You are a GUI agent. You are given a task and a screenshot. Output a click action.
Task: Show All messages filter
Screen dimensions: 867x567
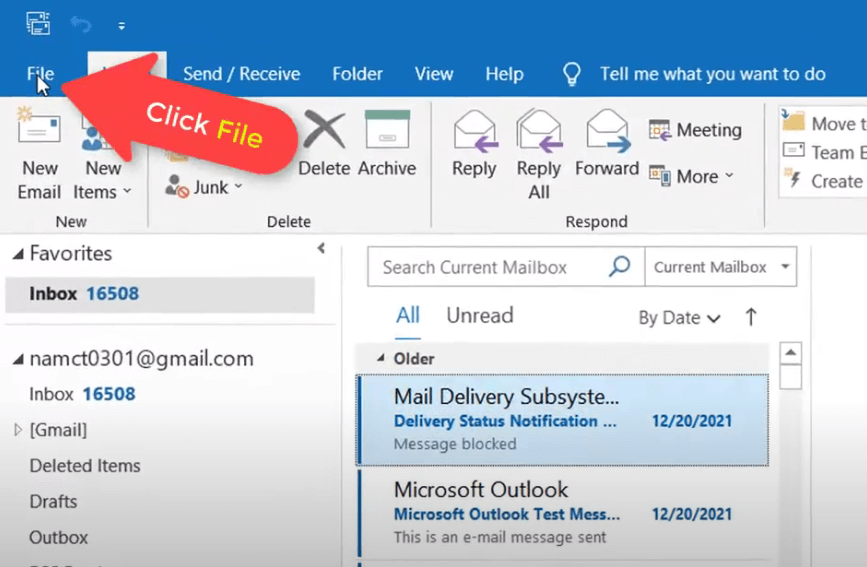click(x=408, y=316)
